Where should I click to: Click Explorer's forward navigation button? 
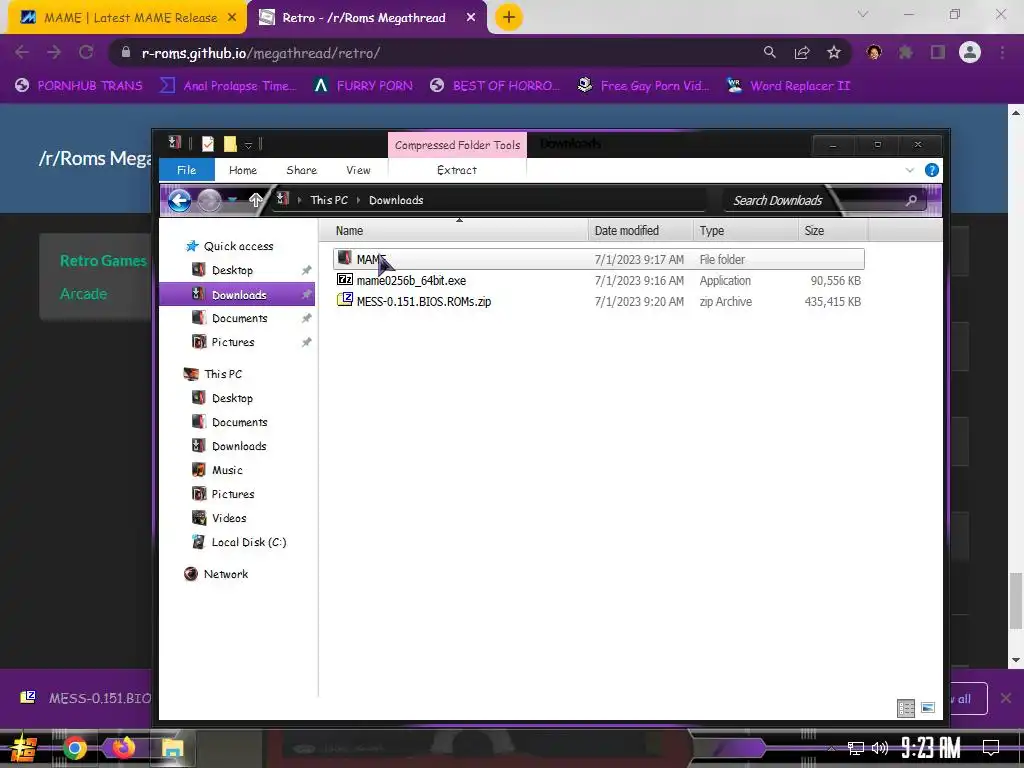pyautogui.click(x=209, y=200)
